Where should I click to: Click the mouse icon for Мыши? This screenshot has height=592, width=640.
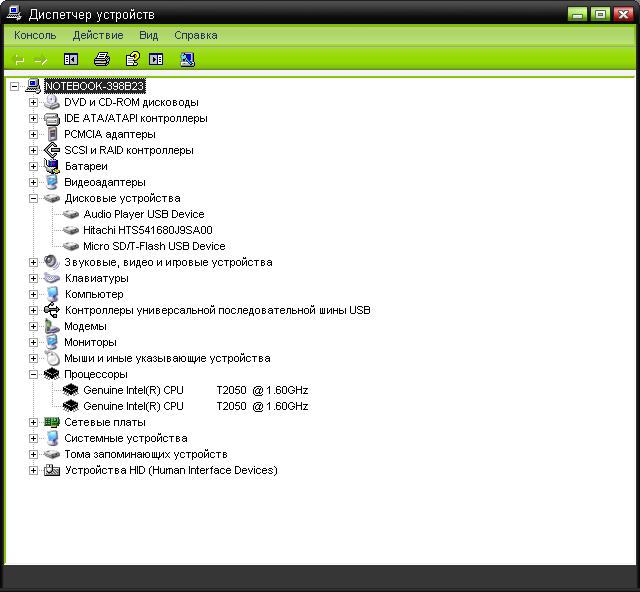(52, 358)
